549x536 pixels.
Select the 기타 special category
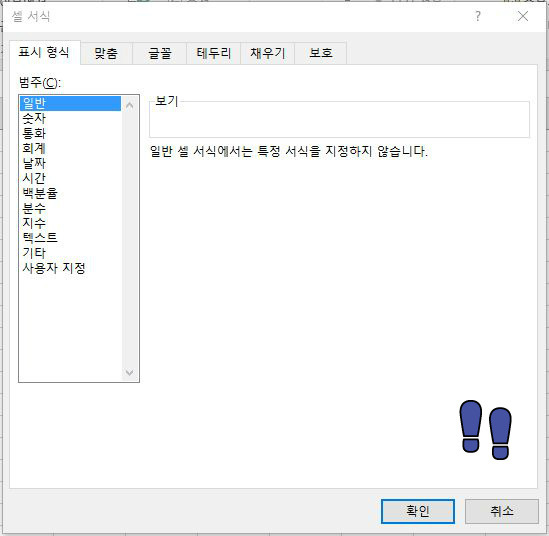tap(70, 253)
